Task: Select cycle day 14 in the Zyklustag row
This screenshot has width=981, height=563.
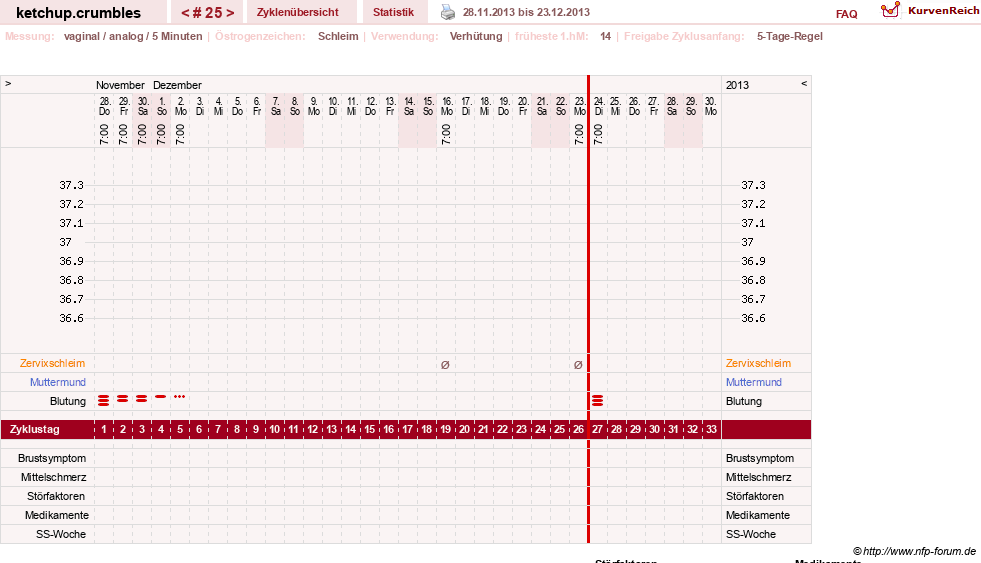Action: tap(350, 429)
